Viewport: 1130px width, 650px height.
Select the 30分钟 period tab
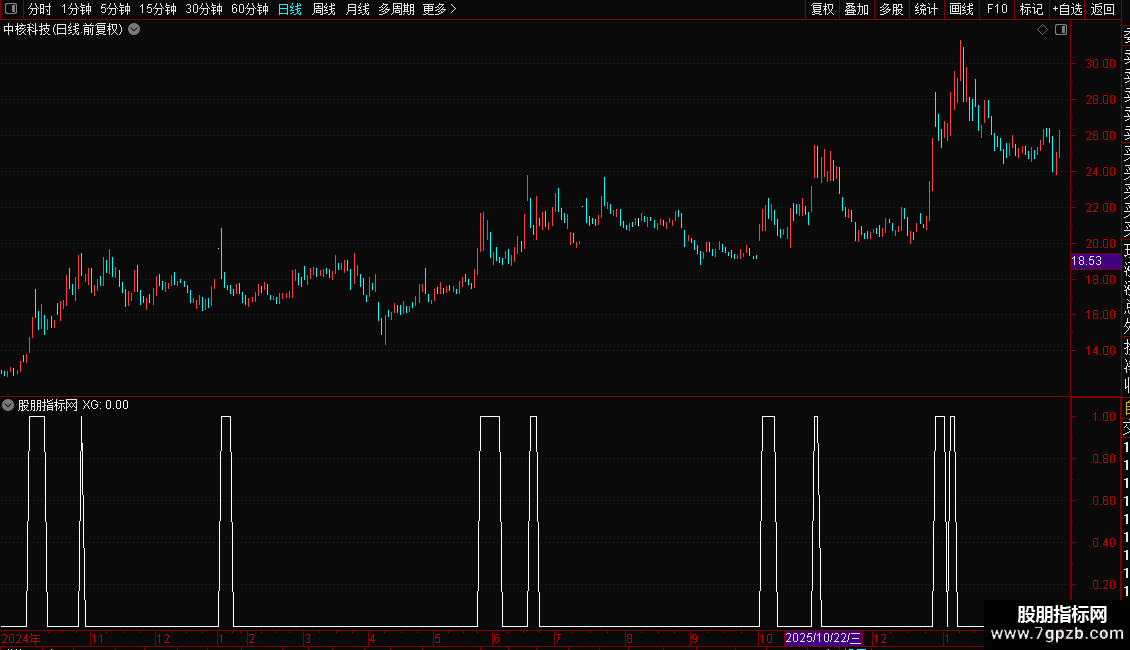[204, 9]
